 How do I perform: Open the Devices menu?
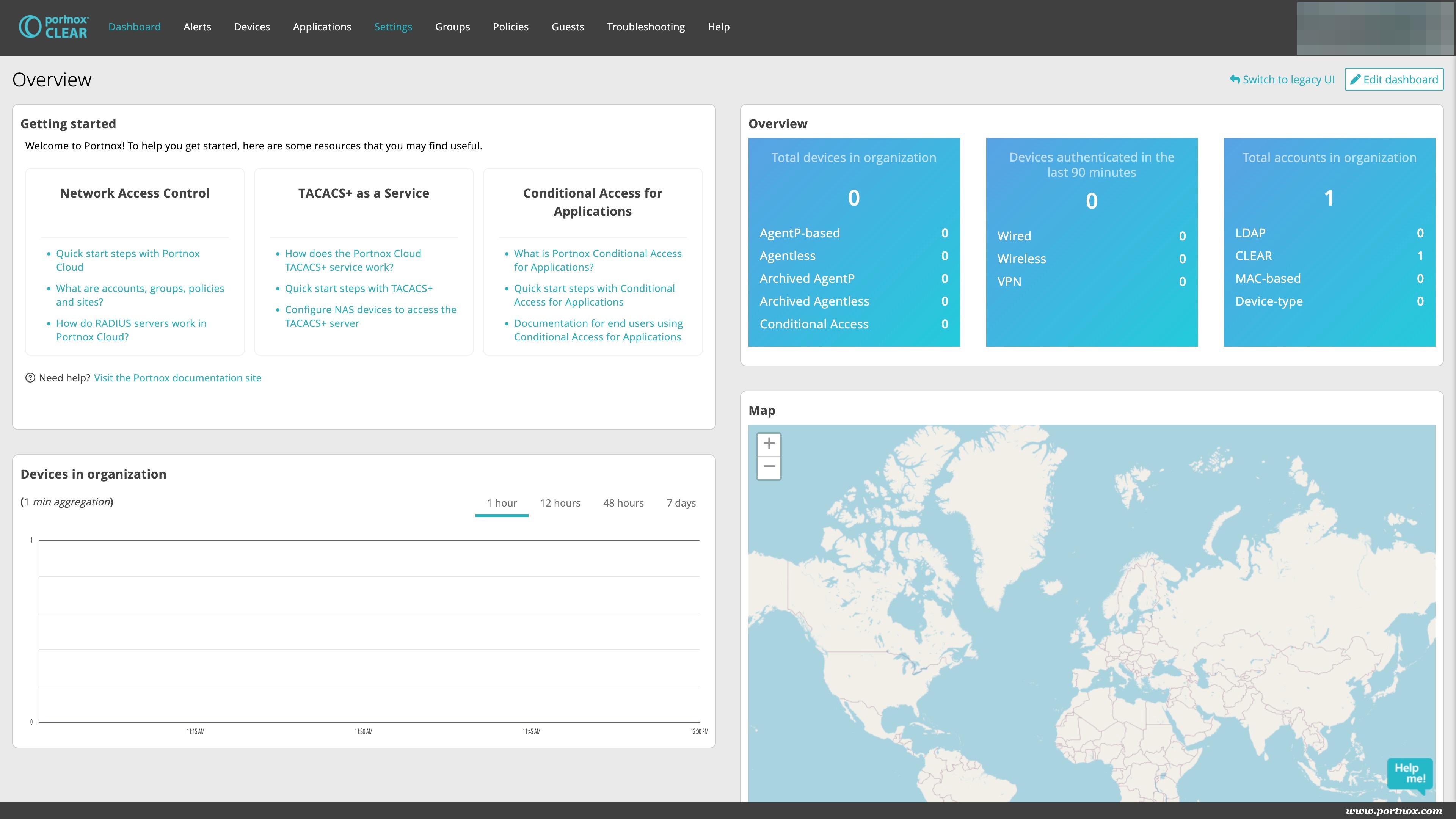(x=252, y=27)
